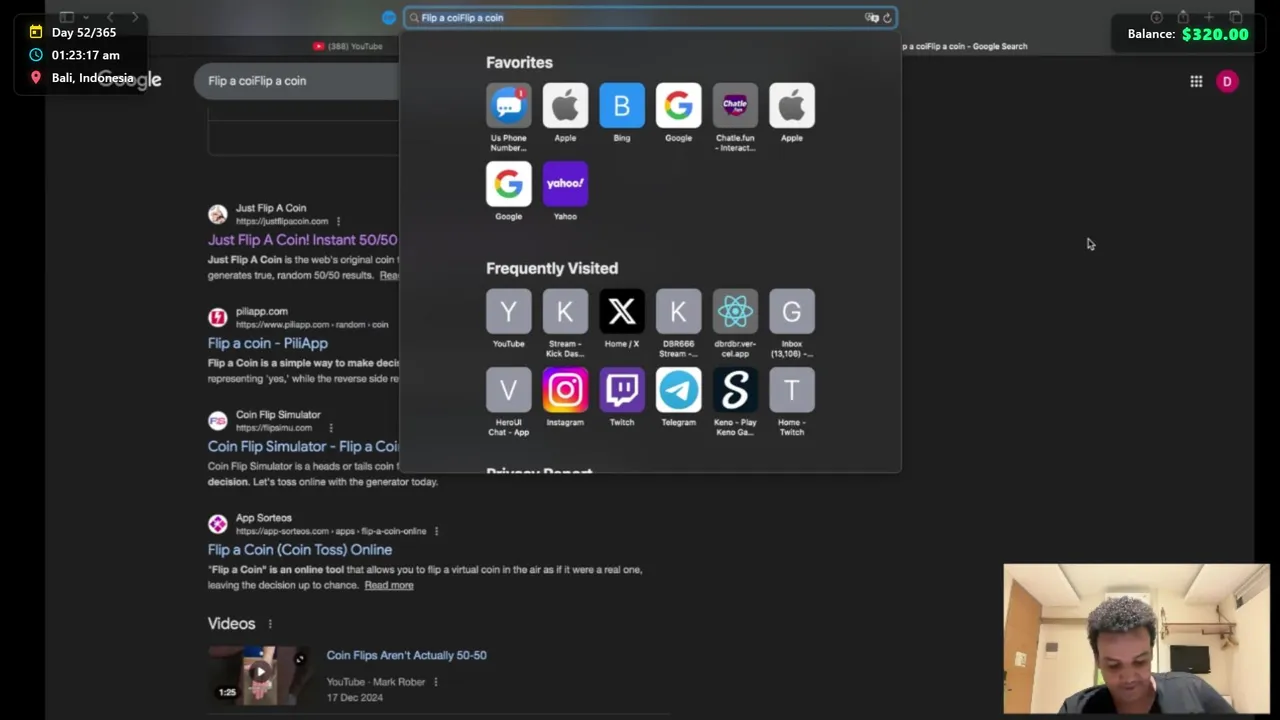
Task: Open the HeroUI Chat App tile
Action: point(508,390)
